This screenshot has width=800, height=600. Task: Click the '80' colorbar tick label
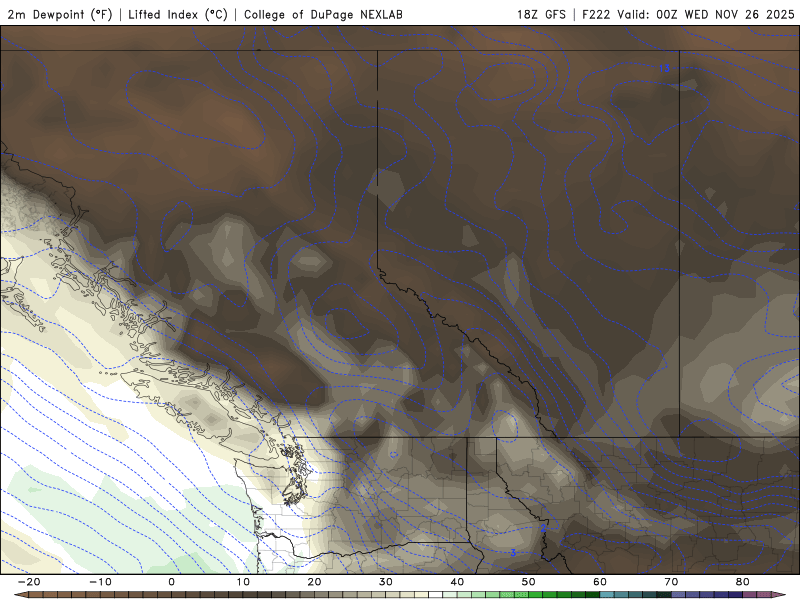(743, 582)
